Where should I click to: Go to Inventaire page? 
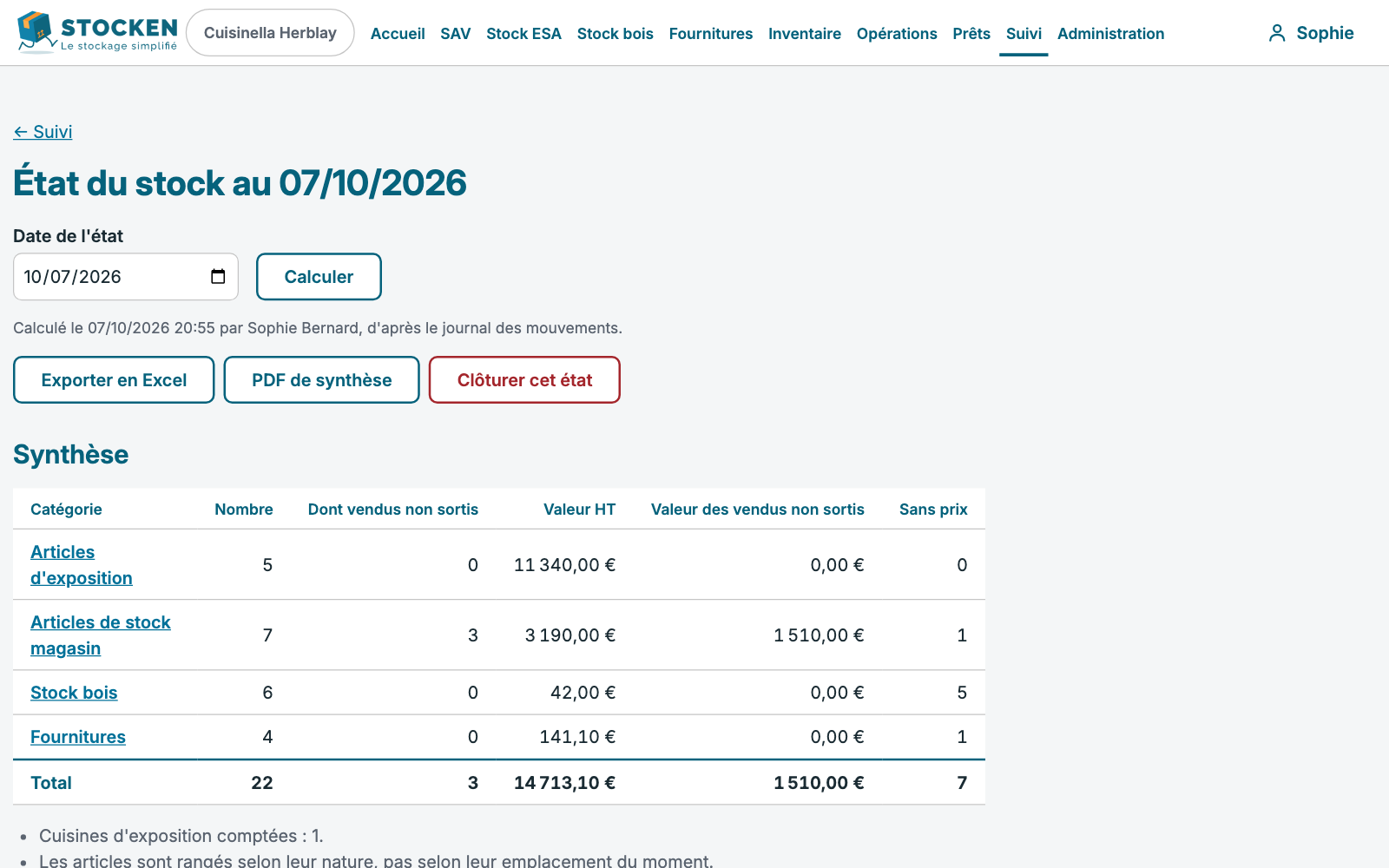[x=805, y=33]
